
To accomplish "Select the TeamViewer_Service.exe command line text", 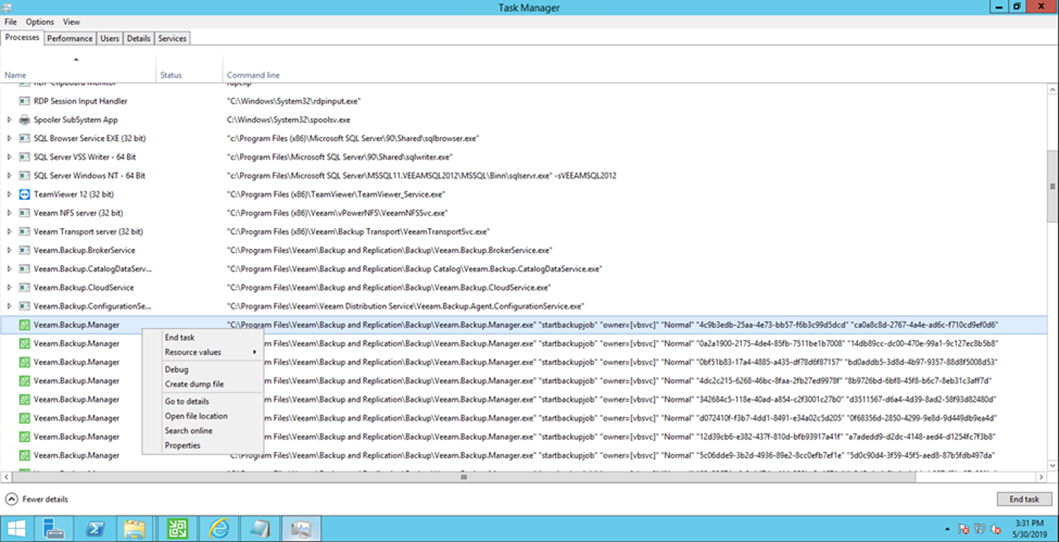I will 336,194.
